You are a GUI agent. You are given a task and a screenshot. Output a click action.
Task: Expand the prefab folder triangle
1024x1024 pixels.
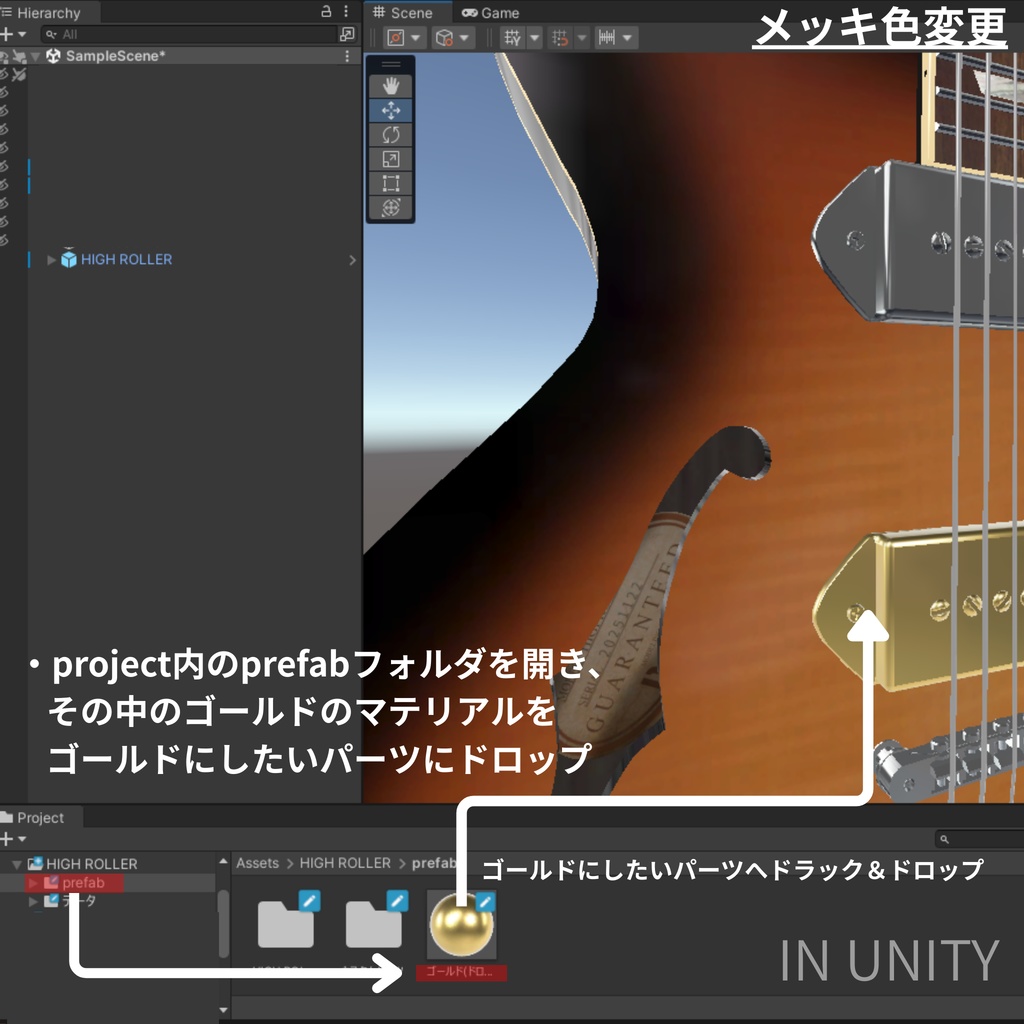pos(33,883)
